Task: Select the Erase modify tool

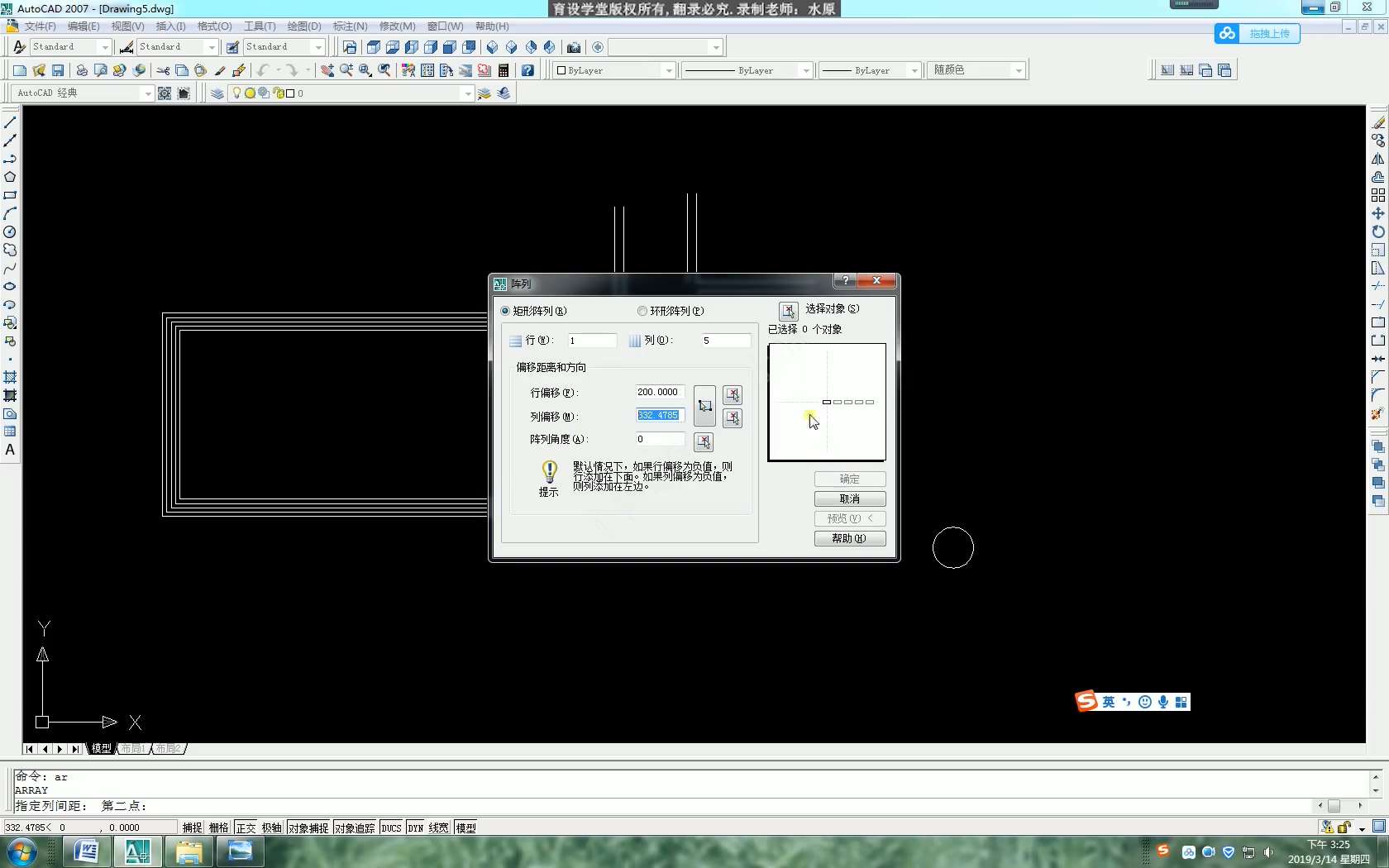Action: (1377, 122)
